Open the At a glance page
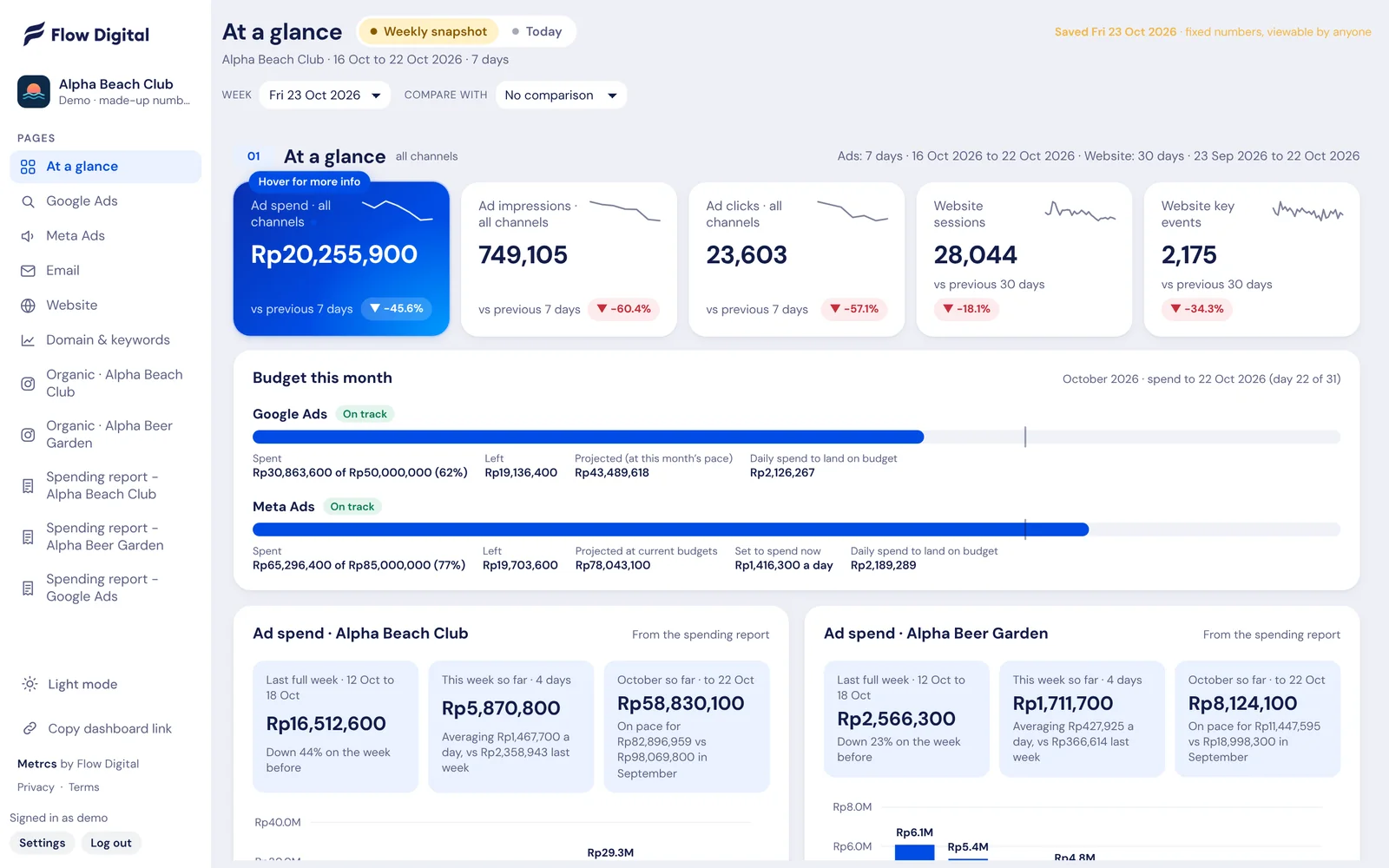 pyautogui.click(x=105, y=167)
